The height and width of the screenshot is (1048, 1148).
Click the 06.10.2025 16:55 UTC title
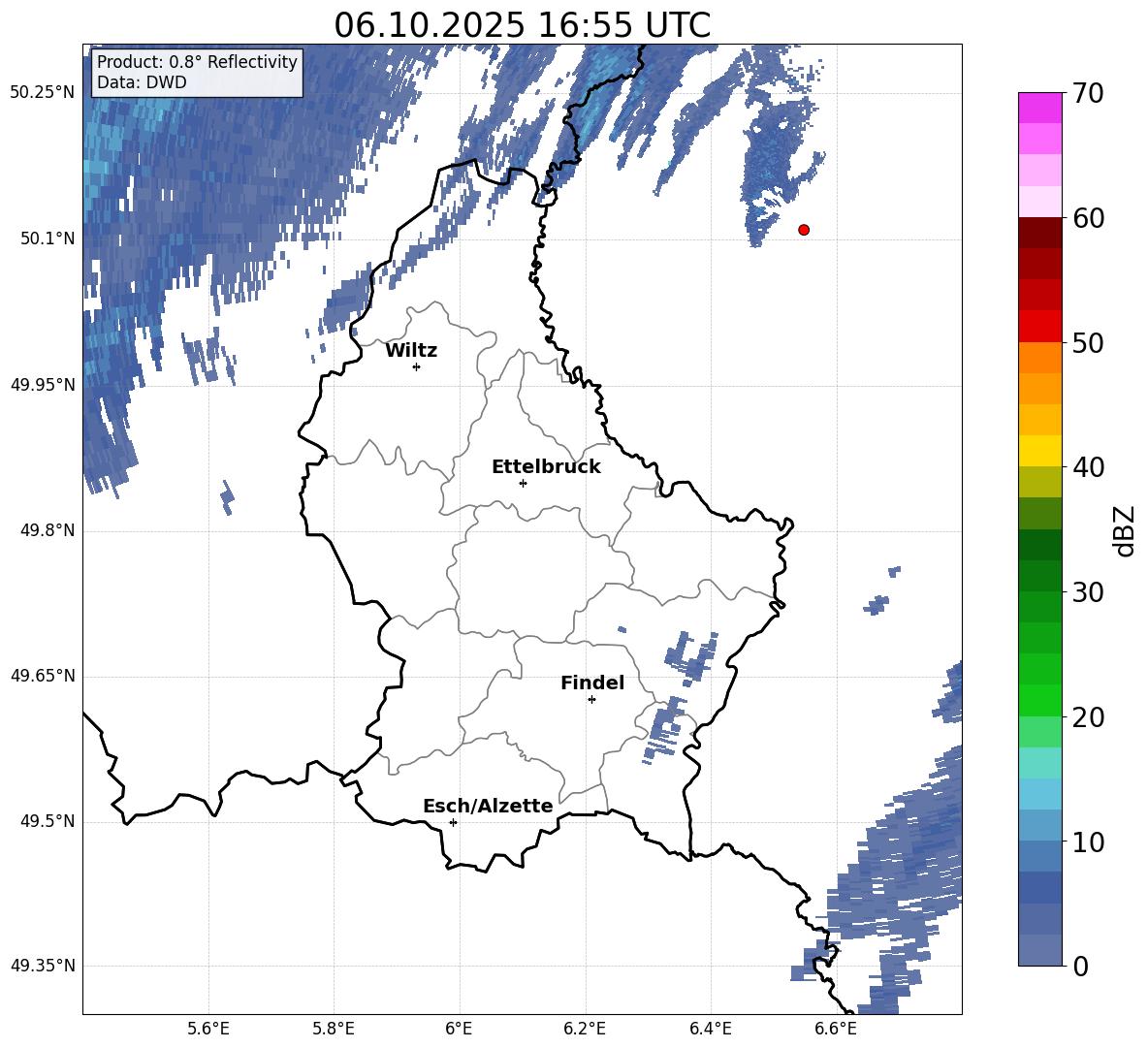pos(522,25)
